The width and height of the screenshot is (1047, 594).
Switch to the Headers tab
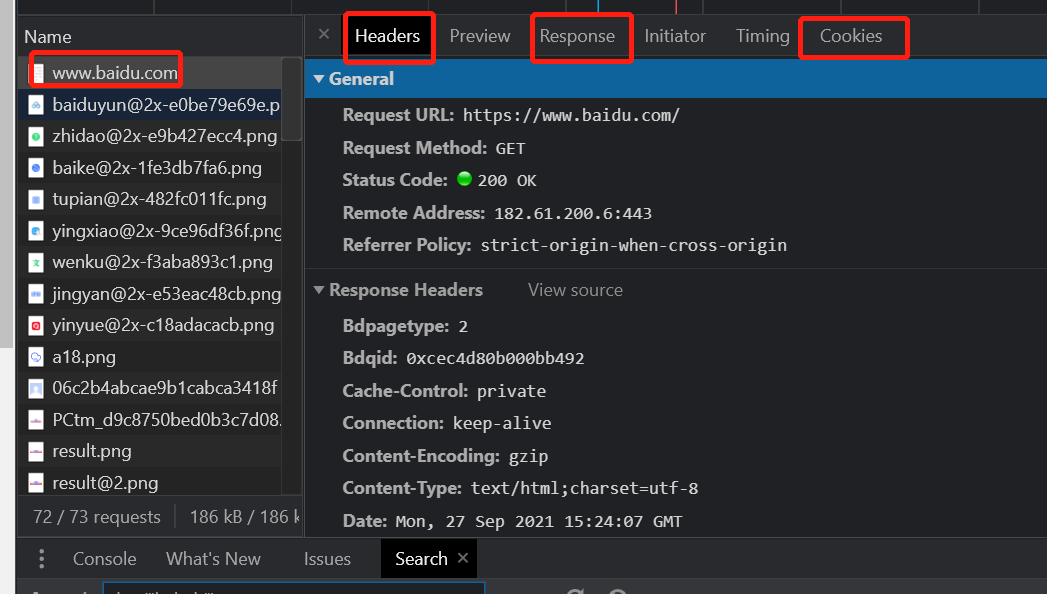pyautogui.click(x=387, y=36)
